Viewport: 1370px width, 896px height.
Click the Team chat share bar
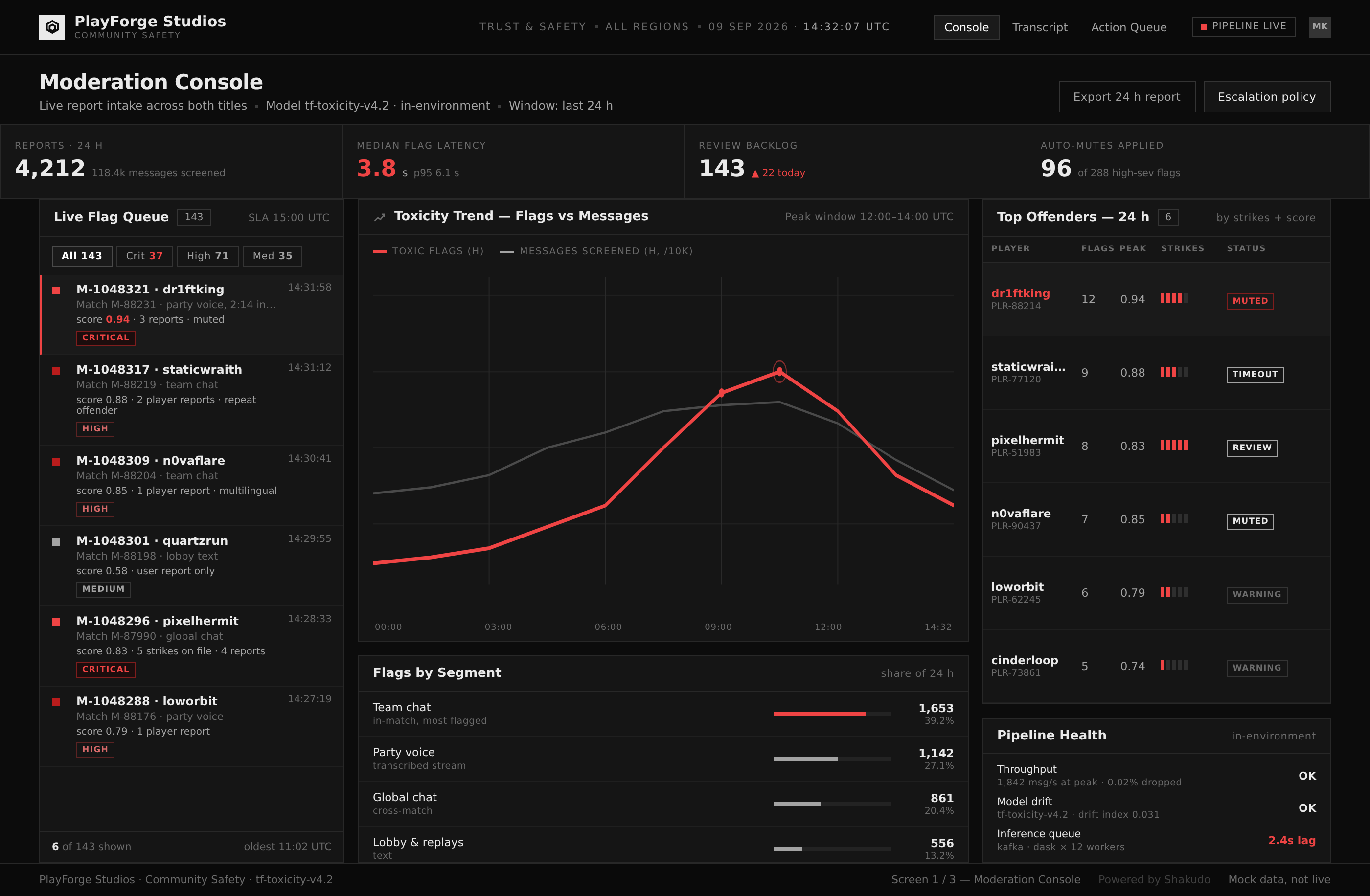832,714
